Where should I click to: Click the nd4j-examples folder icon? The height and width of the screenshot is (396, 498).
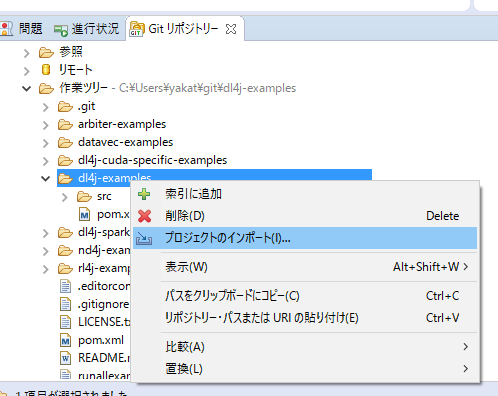[x=65, y=251]
